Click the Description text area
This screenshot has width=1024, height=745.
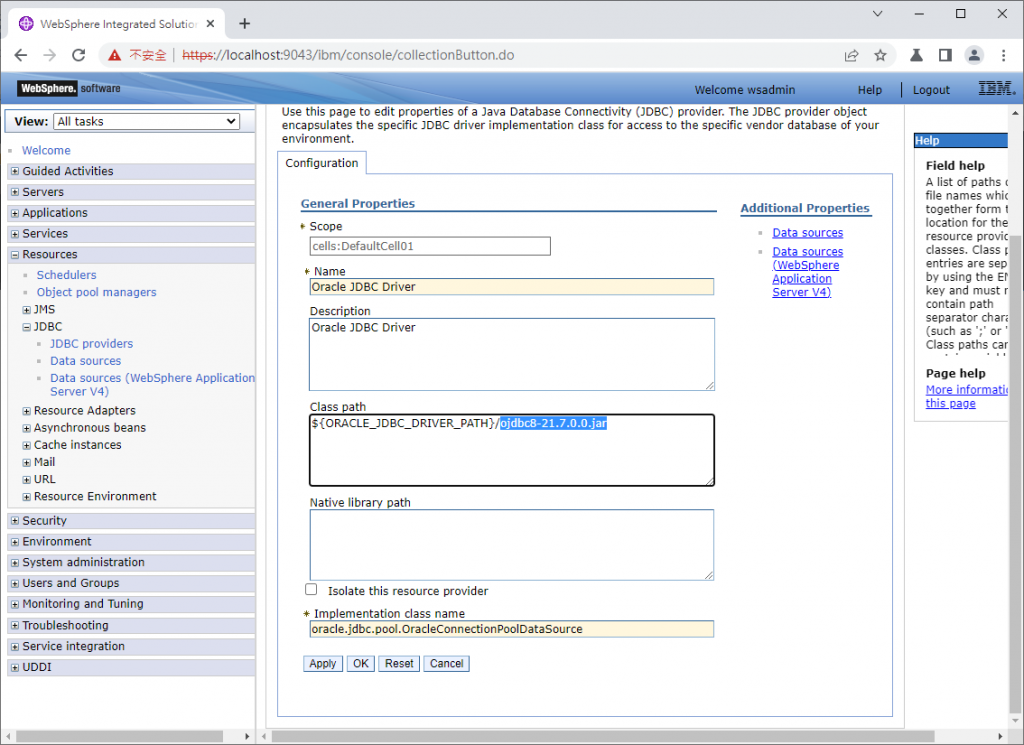[x=511, y=354]
